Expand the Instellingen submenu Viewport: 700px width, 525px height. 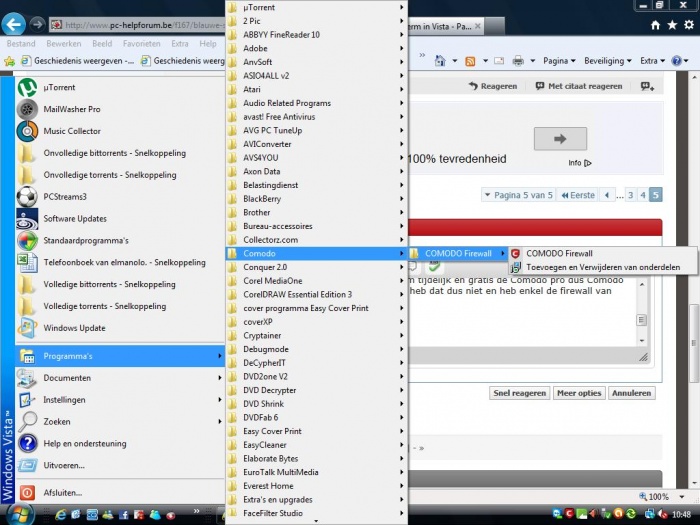121,400
